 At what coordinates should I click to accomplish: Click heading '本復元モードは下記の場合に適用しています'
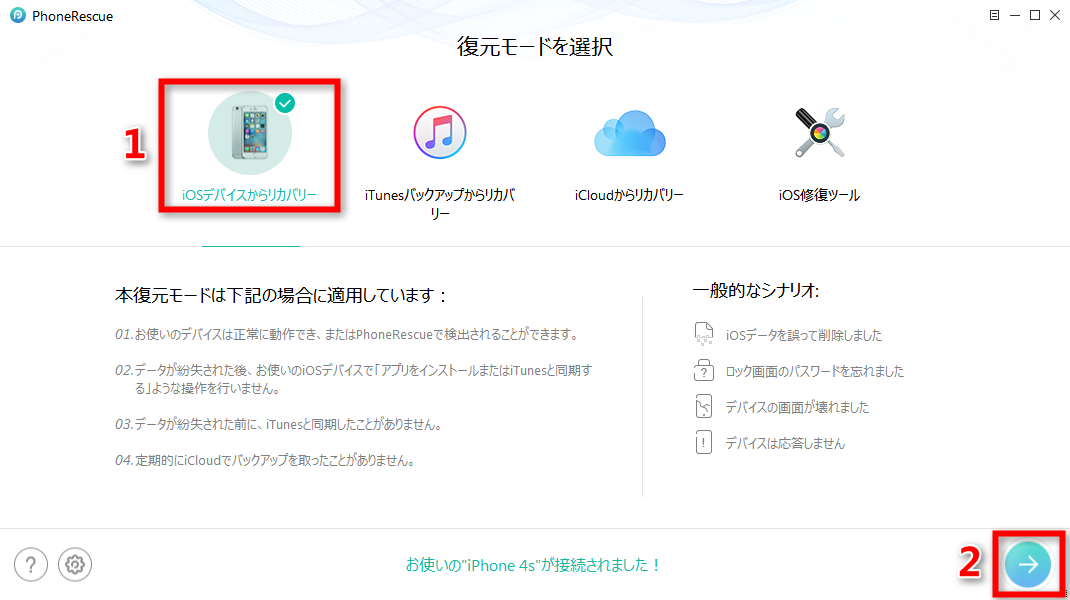point(280,296)
